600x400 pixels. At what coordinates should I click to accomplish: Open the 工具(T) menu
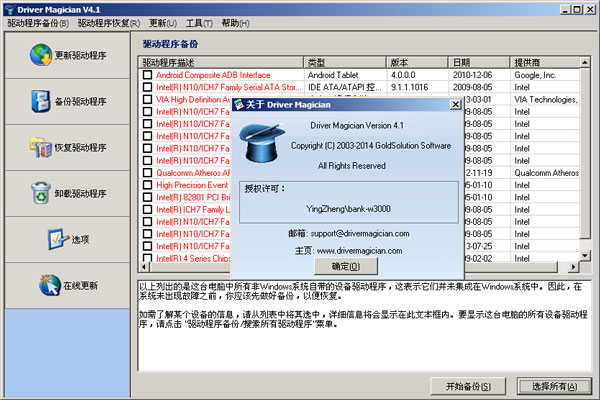pos(199,23)
